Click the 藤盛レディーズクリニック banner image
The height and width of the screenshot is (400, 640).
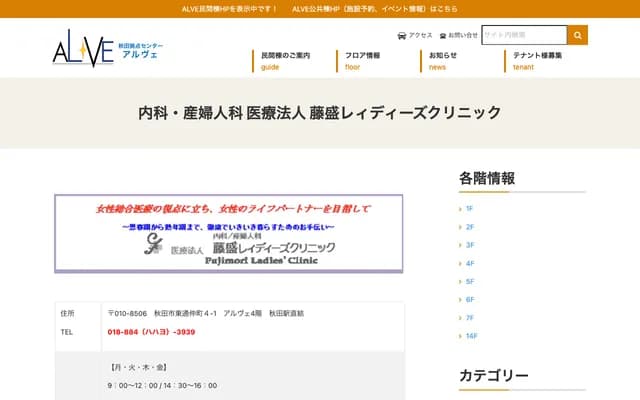pyautogui.click(x=229, y=233)
